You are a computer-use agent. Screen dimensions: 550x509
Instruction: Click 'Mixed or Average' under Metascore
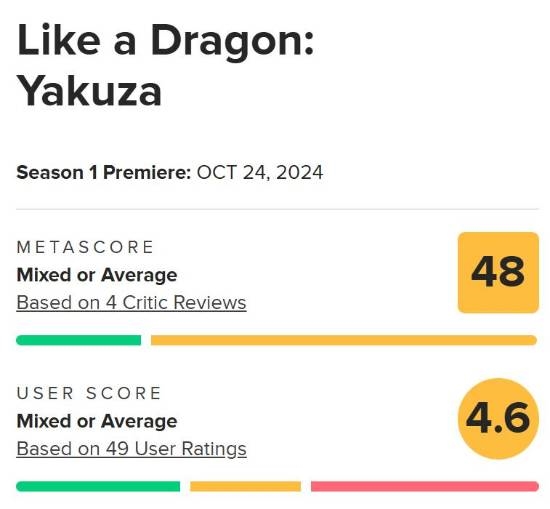click(97, 275)
